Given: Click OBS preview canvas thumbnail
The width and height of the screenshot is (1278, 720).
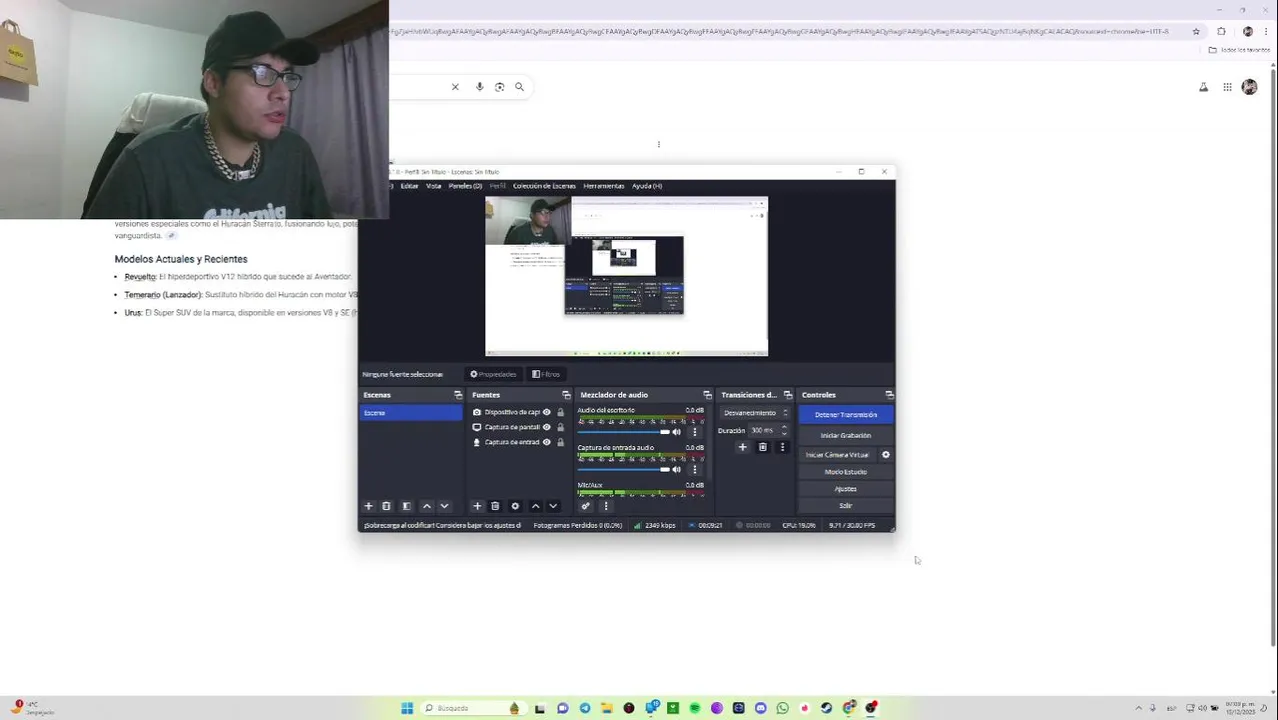Looking at the screenshot, I should (627, 277).
